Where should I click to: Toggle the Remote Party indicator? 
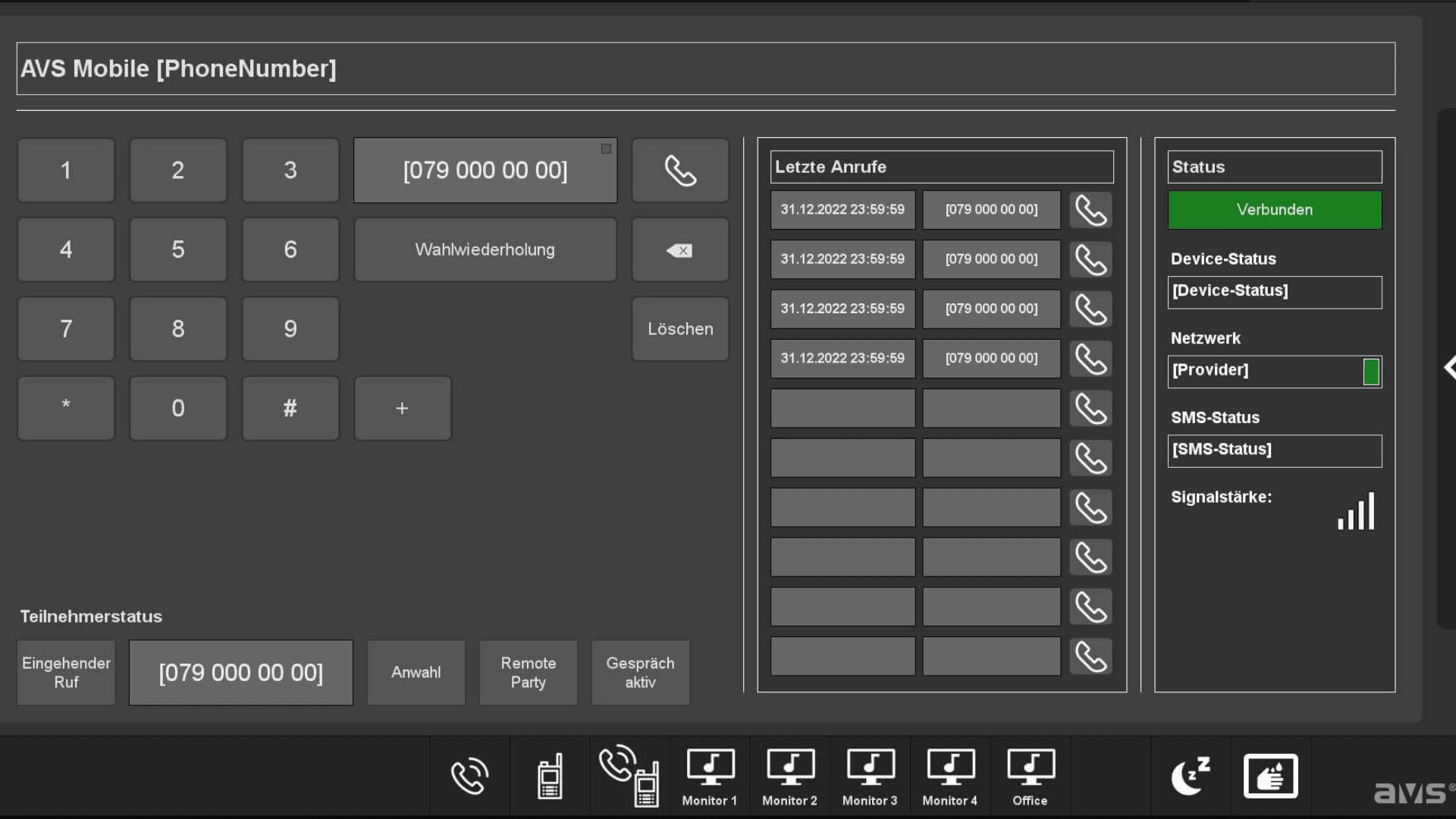pyautogui.click(x=529, y=673)
